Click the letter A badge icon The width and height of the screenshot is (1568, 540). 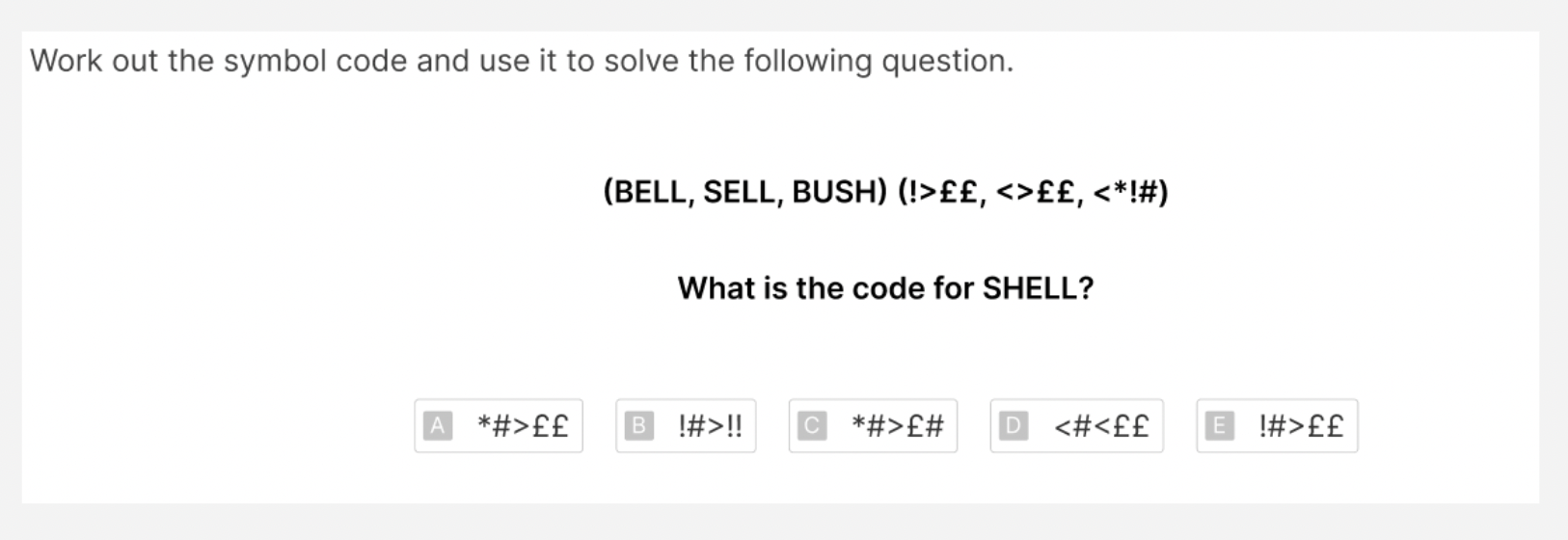tap(438, 425)
